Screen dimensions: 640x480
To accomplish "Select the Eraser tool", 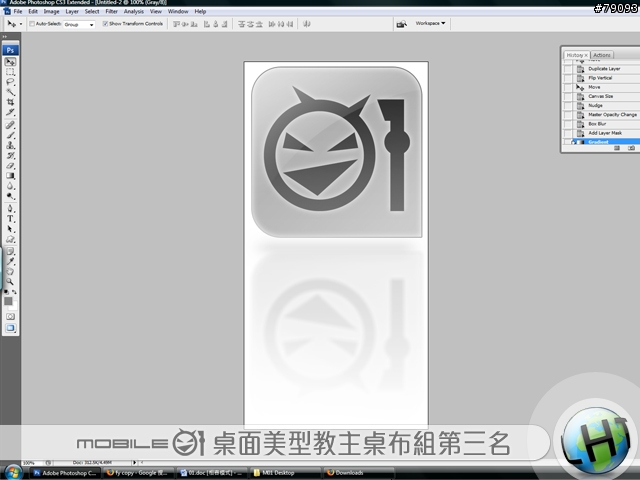I will 10,166.
